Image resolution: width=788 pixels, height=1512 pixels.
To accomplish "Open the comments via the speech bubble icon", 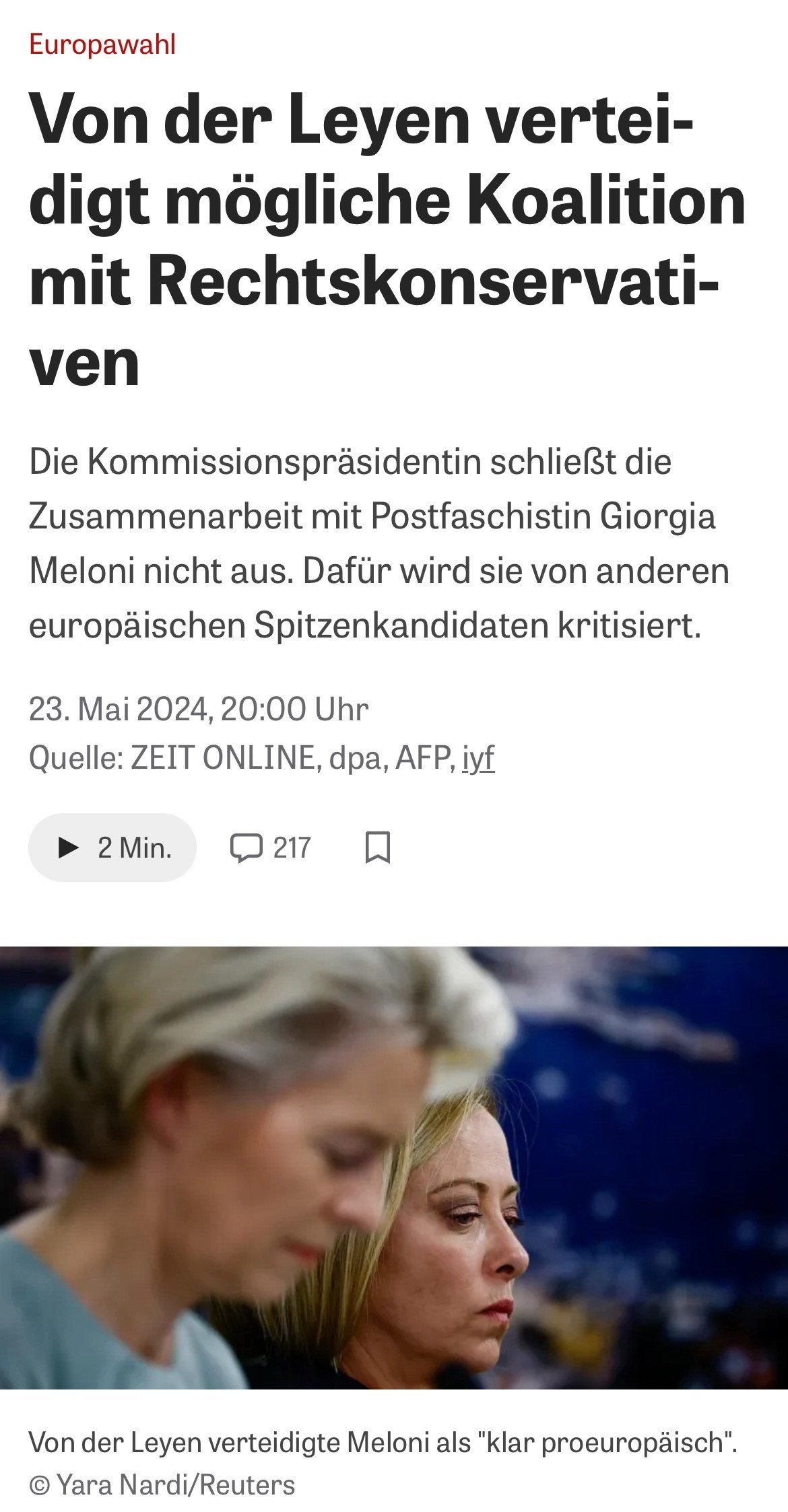I will coord(246,848).
